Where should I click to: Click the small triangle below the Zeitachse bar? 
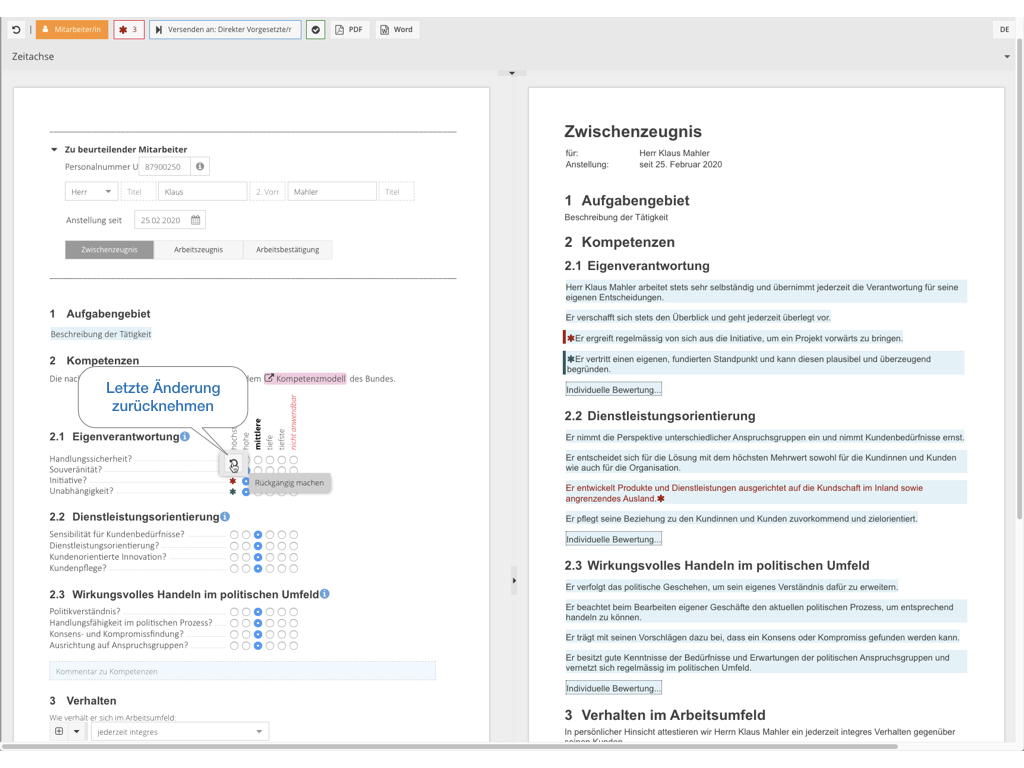click(512, 73)
